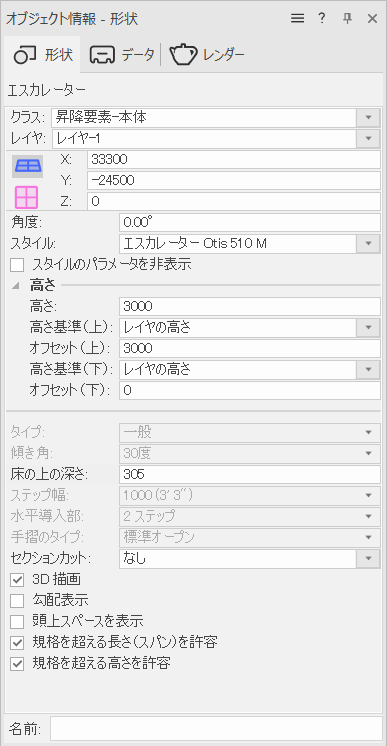The width and height of the screenshot is (387, 746).
Task: Open the 手摺のタイプ dropdown
Action: [x=249, y=538]
